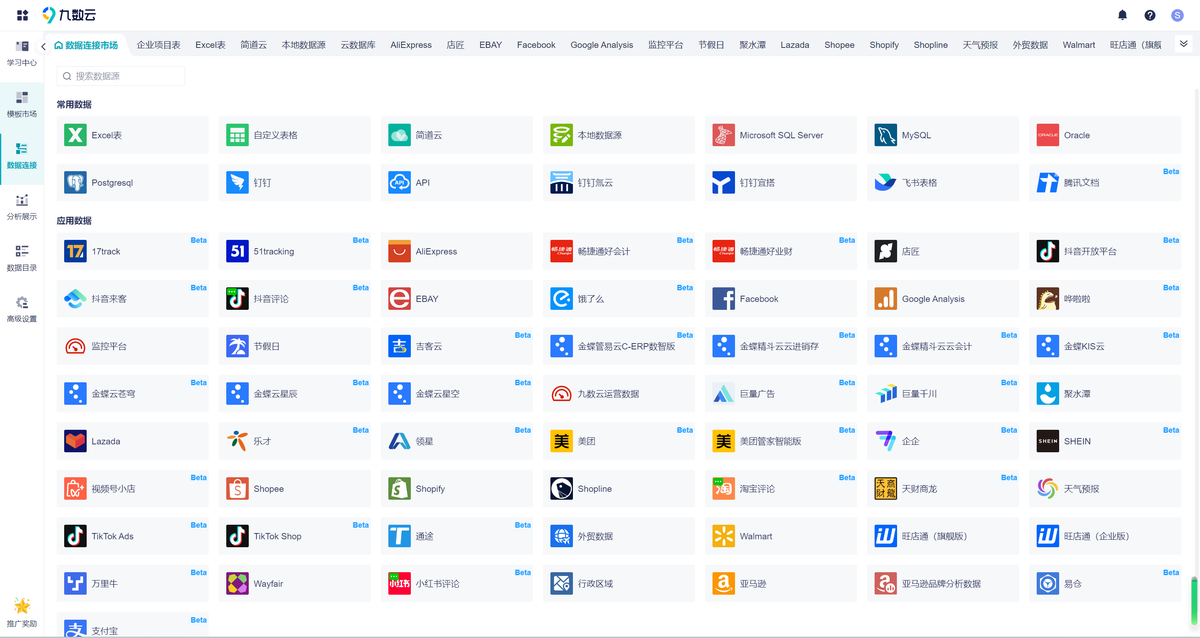The image size is (1200, 638).
Task: Switch to the Google Analysis tab
Action: coord(601,45)
